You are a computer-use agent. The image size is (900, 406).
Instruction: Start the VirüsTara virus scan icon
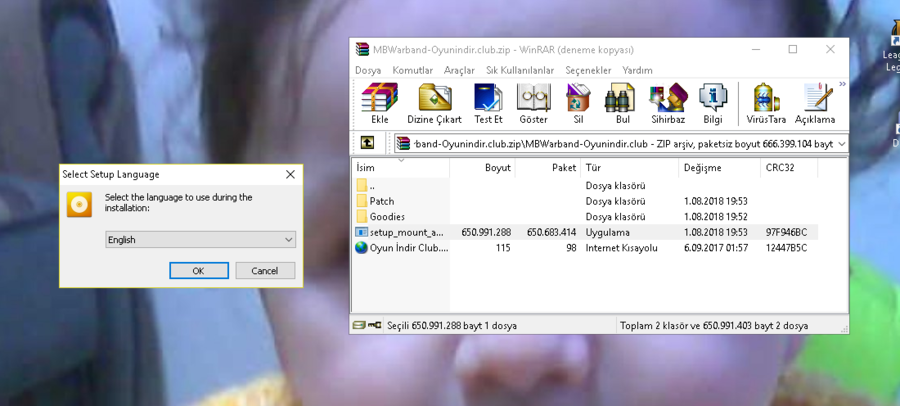766,103
